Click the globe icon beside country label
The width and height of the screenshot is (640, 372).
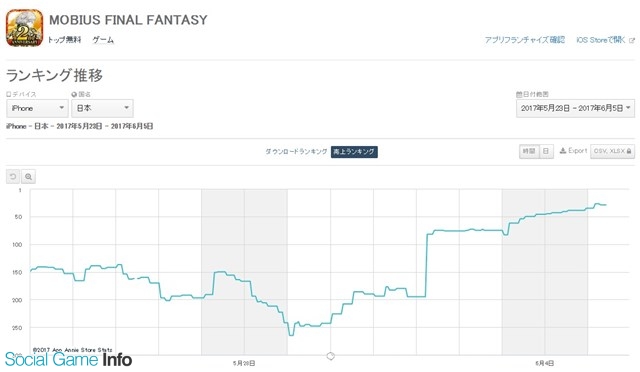coord(74,94)
